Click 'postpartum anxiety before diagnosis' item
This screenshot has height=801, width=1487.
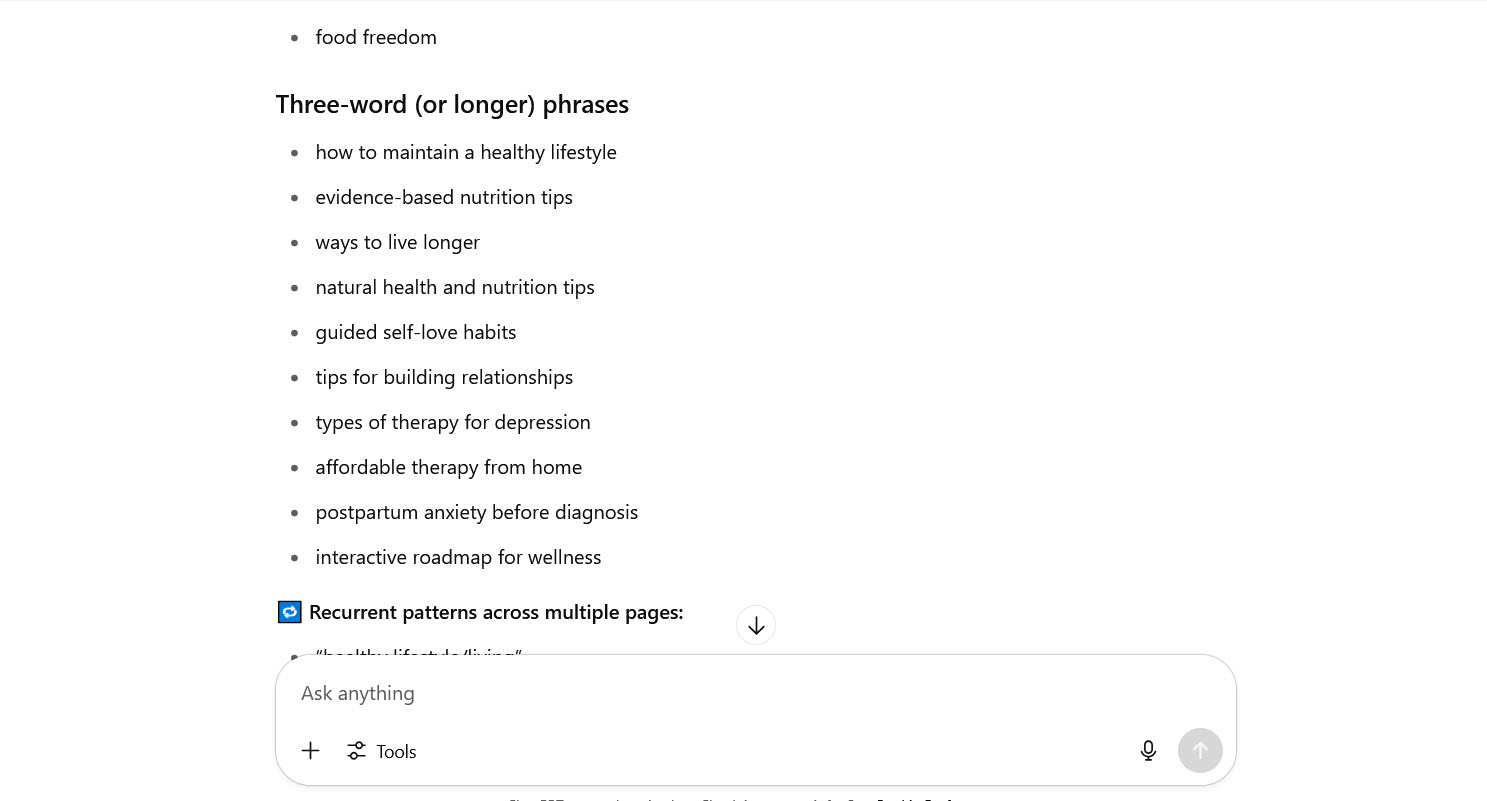click(x=477, y=513)
